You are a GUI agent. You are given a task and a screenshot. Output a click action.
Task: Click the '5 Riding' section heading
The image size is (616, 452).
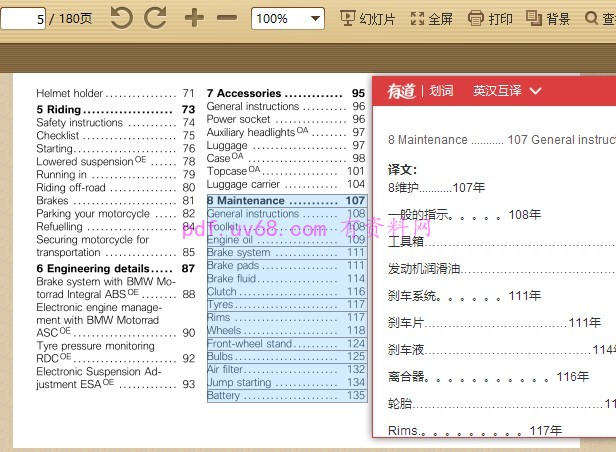pyautogui.click(x=59, y=110)
